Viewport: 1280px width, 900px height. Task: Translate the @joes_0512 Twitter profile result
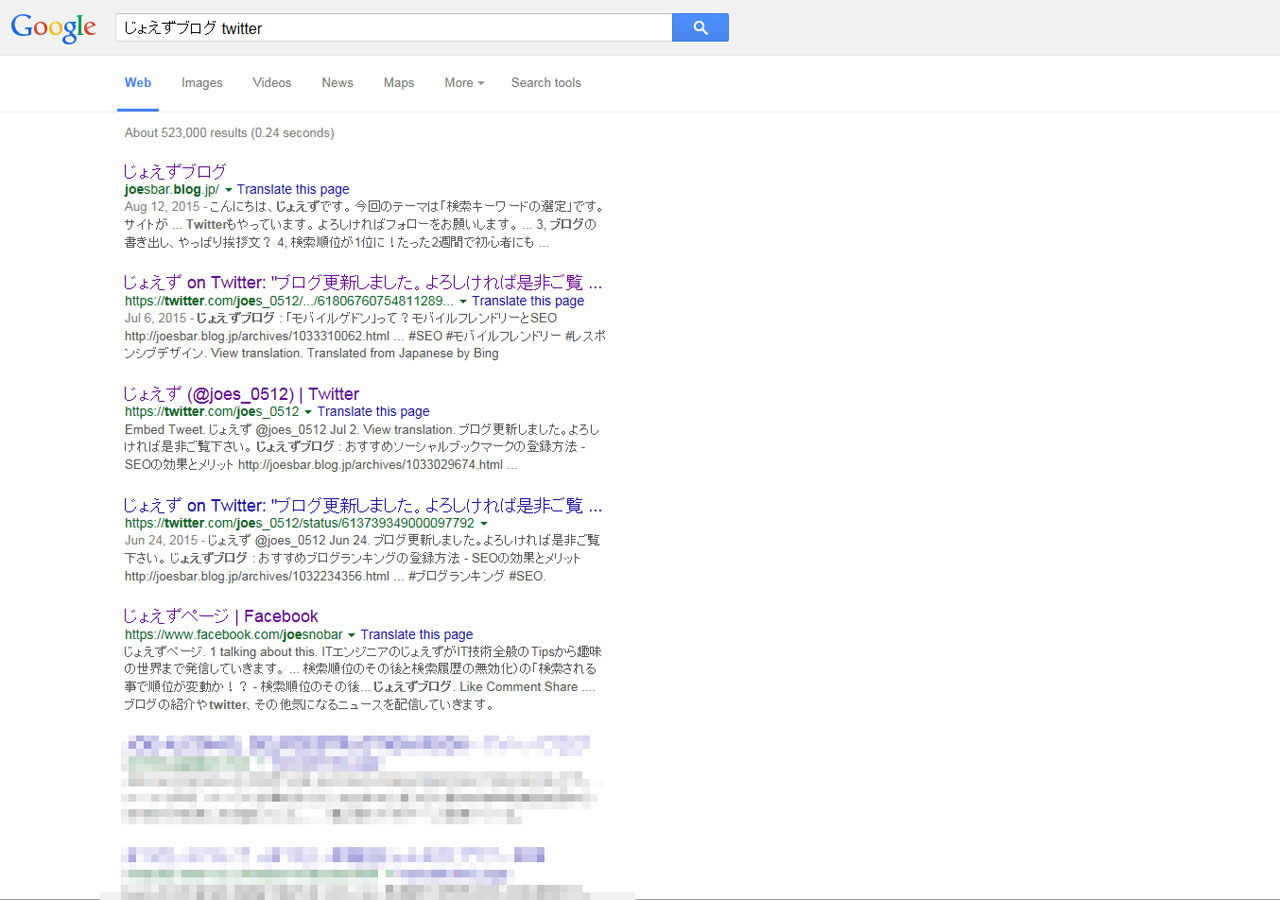tap(373, 411)
